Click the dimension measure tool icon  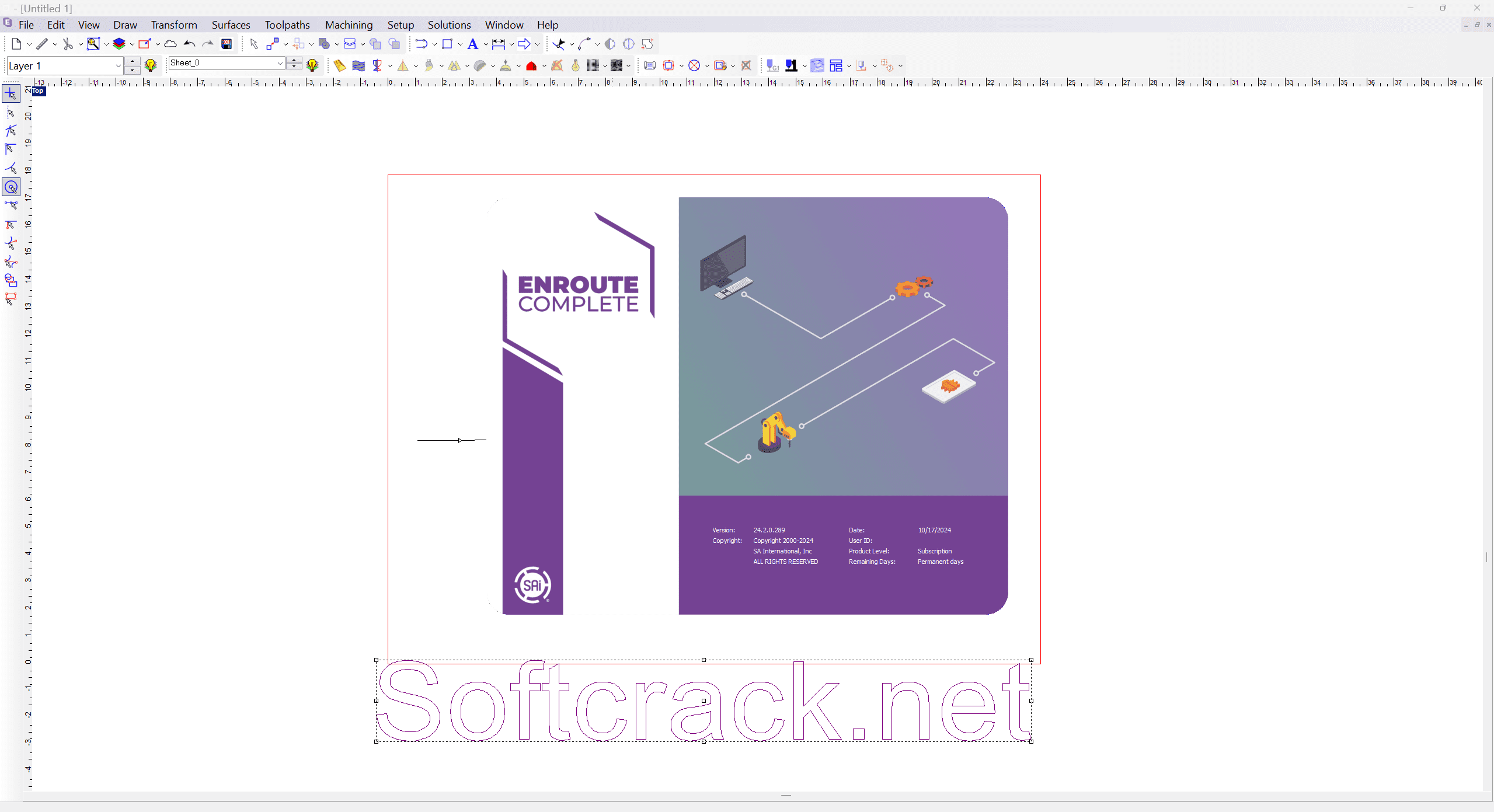[x=498, y=44]
